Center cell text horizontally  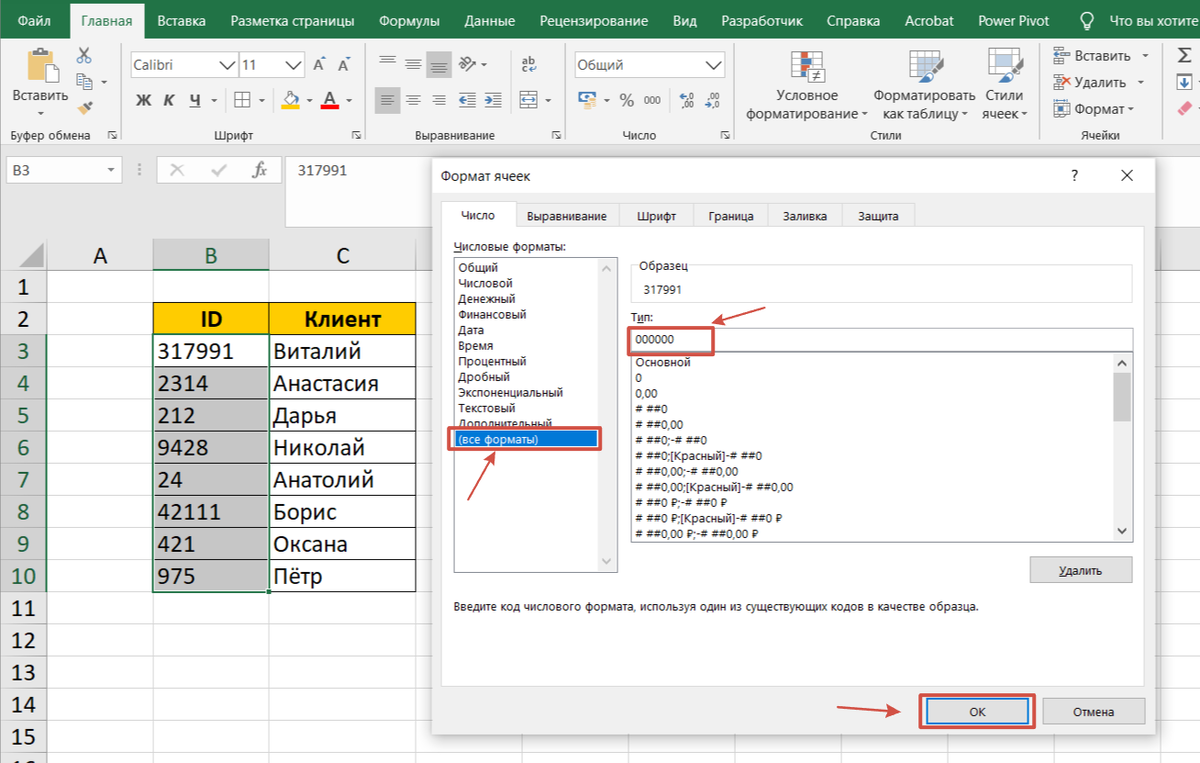coord(412,100)
